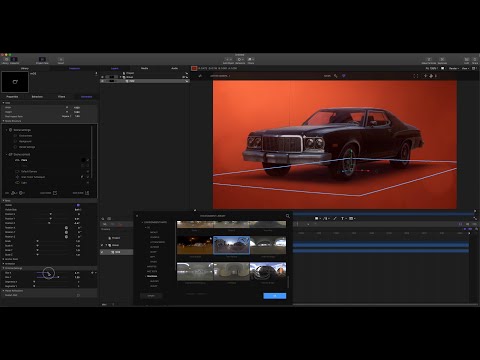Click the Keyframe Editor toolbar icon

(442, 59)
